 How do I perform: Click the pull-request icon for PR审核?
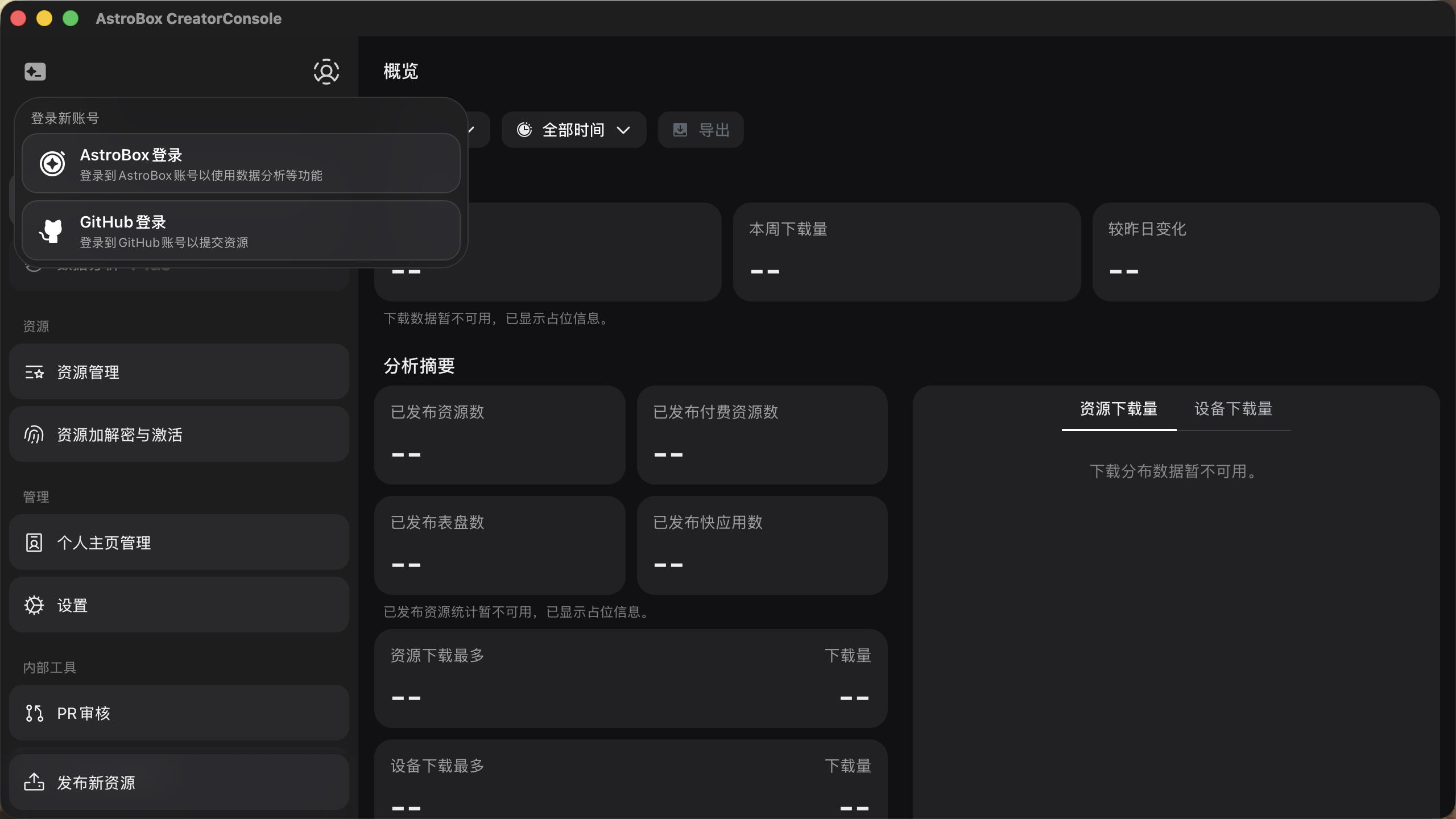(34, 714)
